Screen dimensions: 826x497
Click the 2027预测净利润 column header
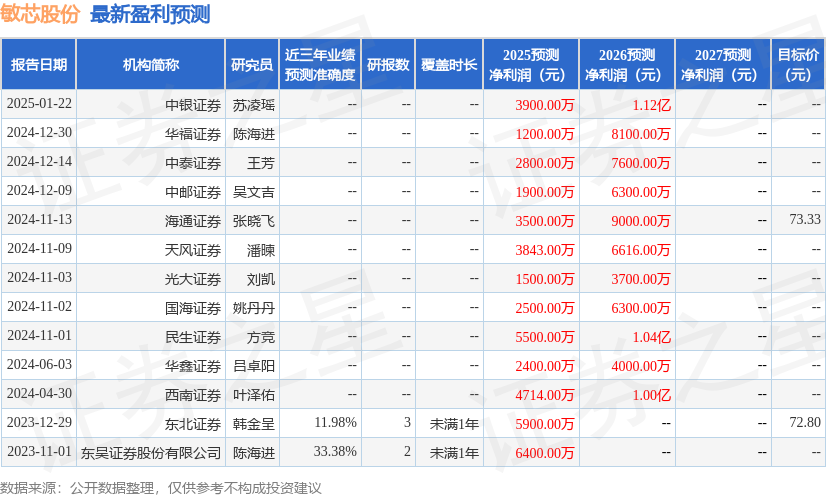pyautogui.click(x=723, y=64)
